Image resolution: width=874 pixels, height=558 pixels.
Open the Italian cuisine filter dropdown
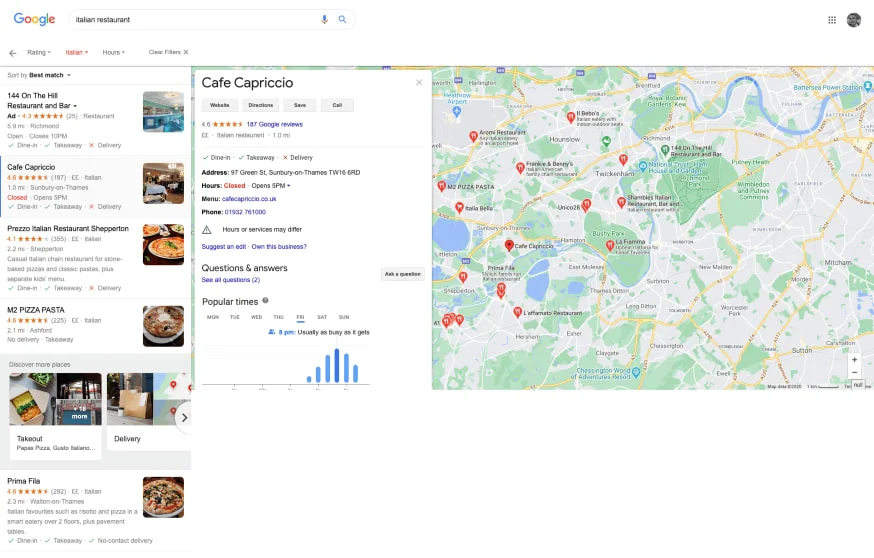(76, 52)
